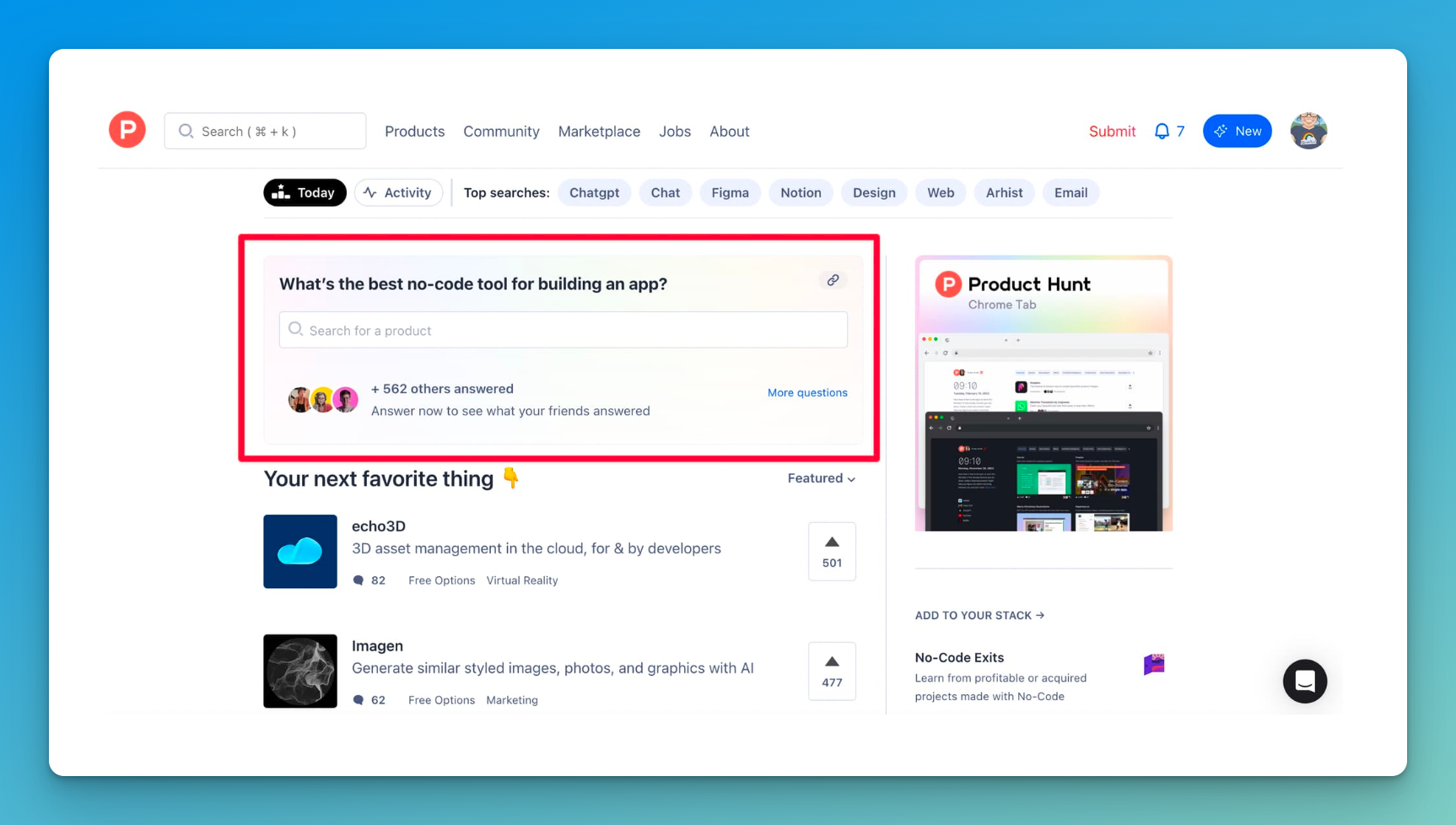Select the Today tab

(x=305, y=192)
